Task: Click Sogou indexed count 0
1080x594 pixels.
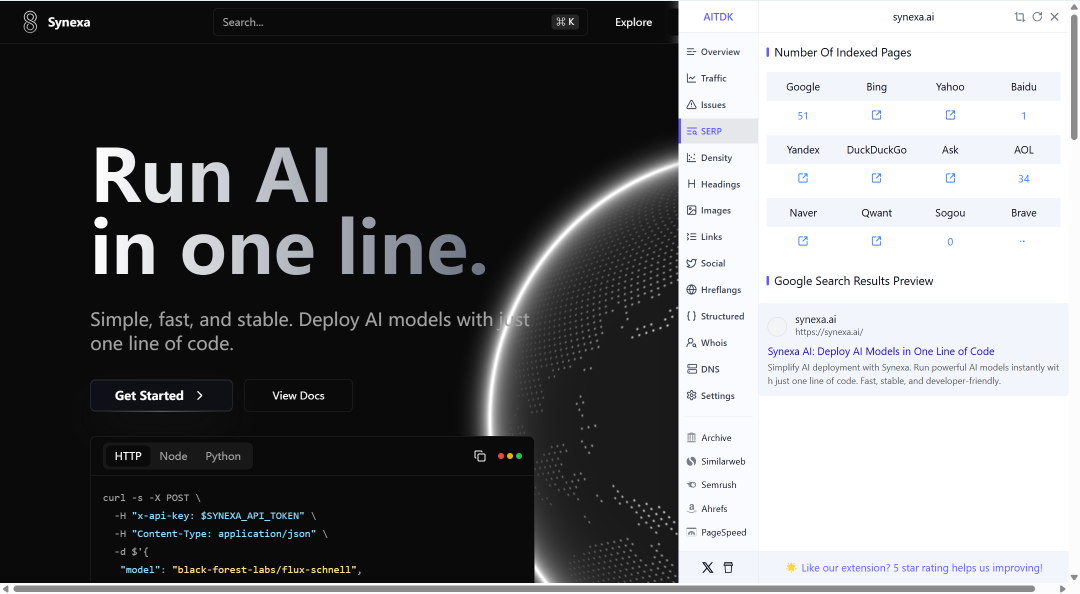Action: (950, 242)
